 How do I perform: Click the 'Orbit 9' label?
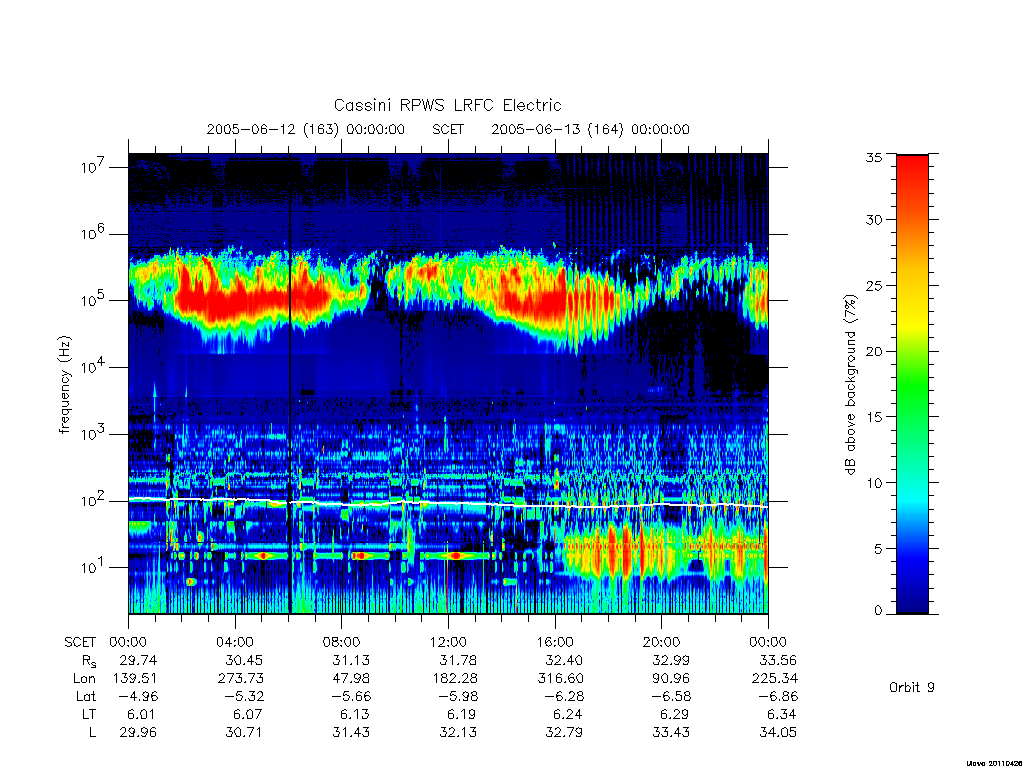click(x=912, y=687)
